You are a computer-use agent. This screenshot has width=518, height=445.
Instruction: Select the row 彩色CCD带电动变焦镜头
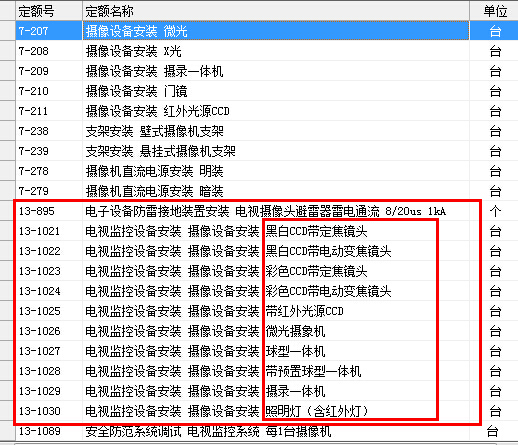pos(276,291)
